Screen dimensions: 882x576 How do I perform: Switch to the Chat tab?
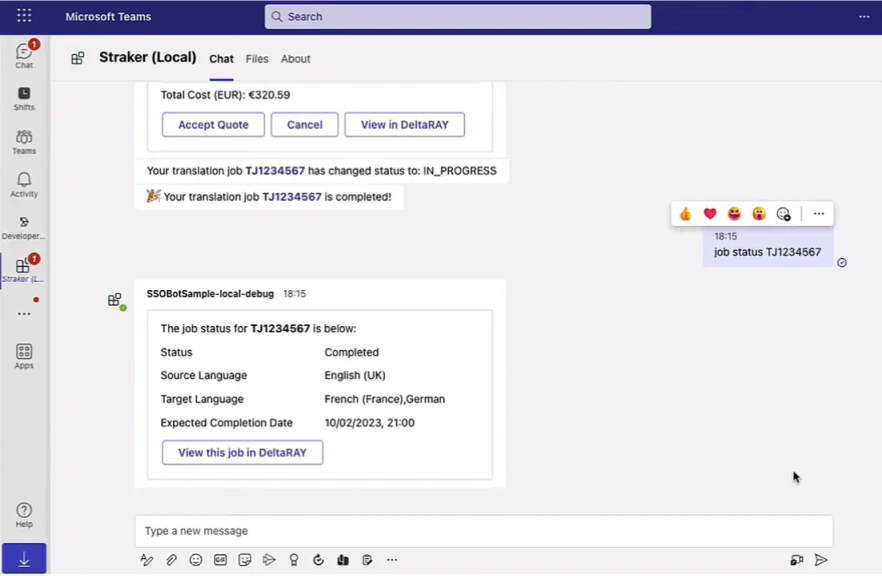[x=222, y=59]
